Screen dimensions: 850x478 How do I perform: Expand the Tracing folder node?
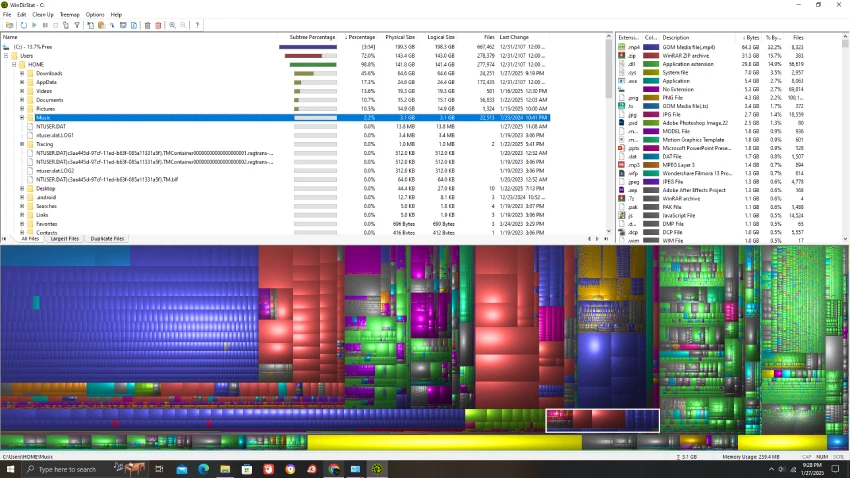22,144
